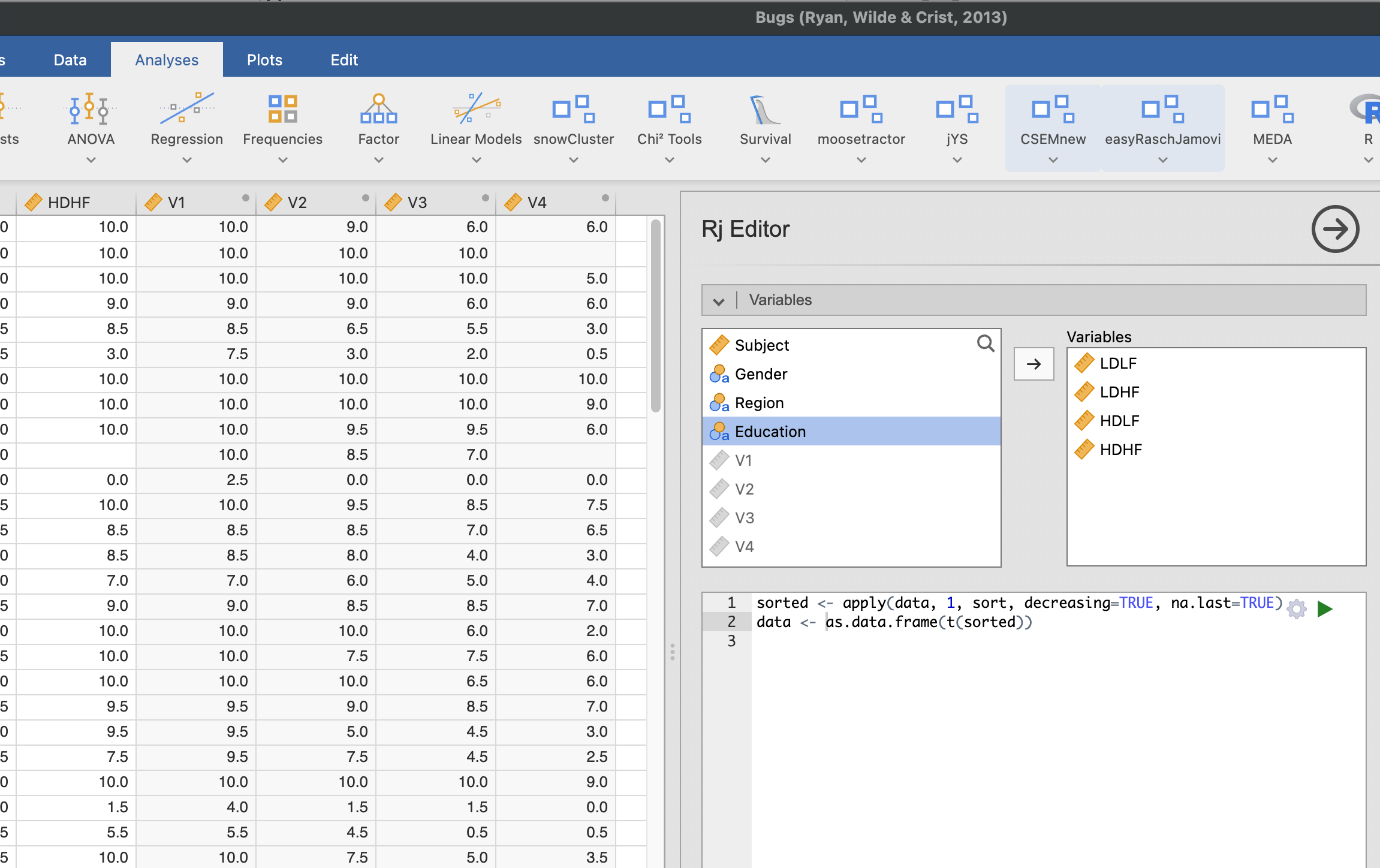Open Rj Editor settings gear
The width and height of the screenshot is (1380, 868).
coord(1297,609)
